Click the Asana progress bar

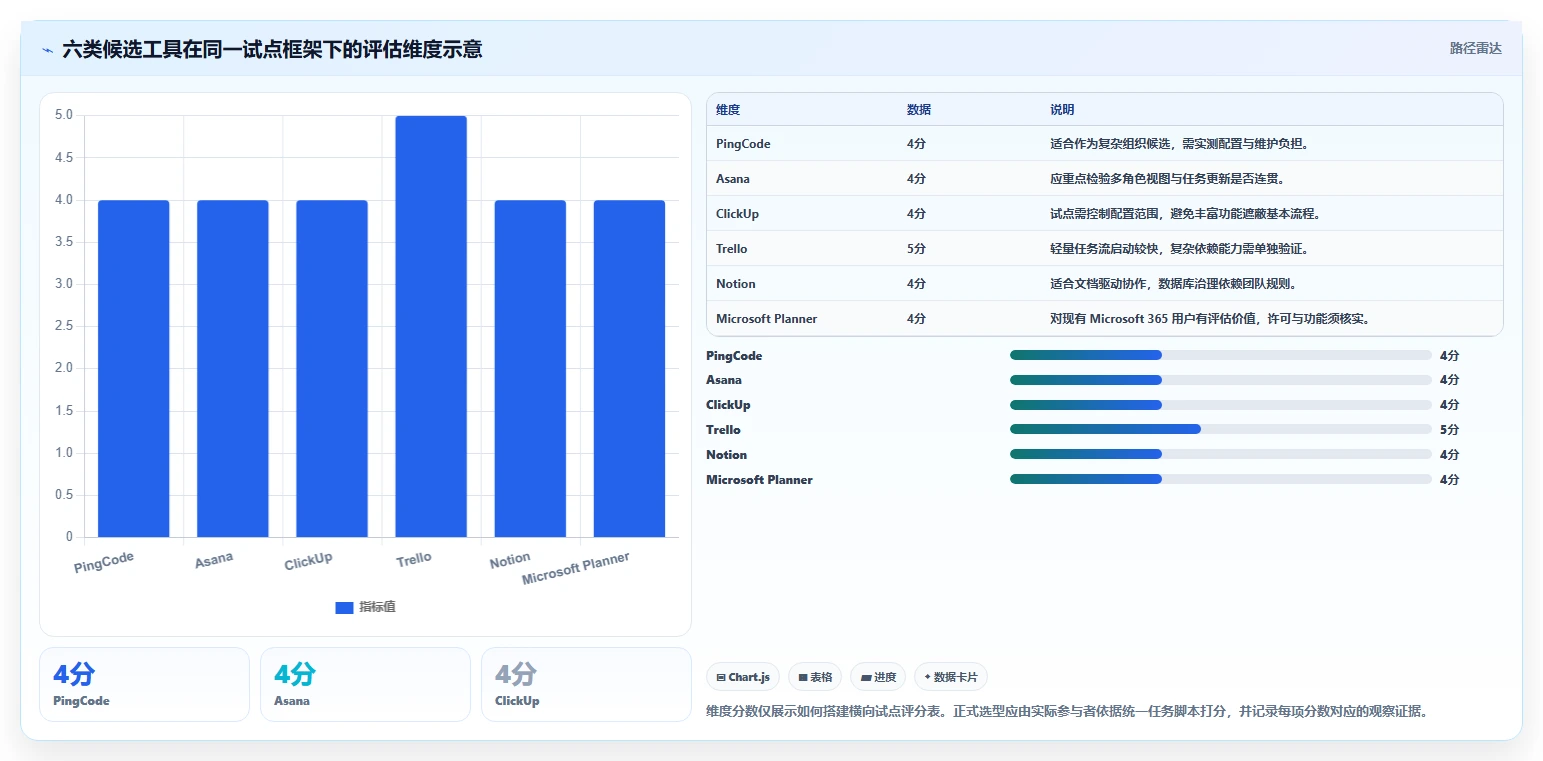tap(1221, 380)
